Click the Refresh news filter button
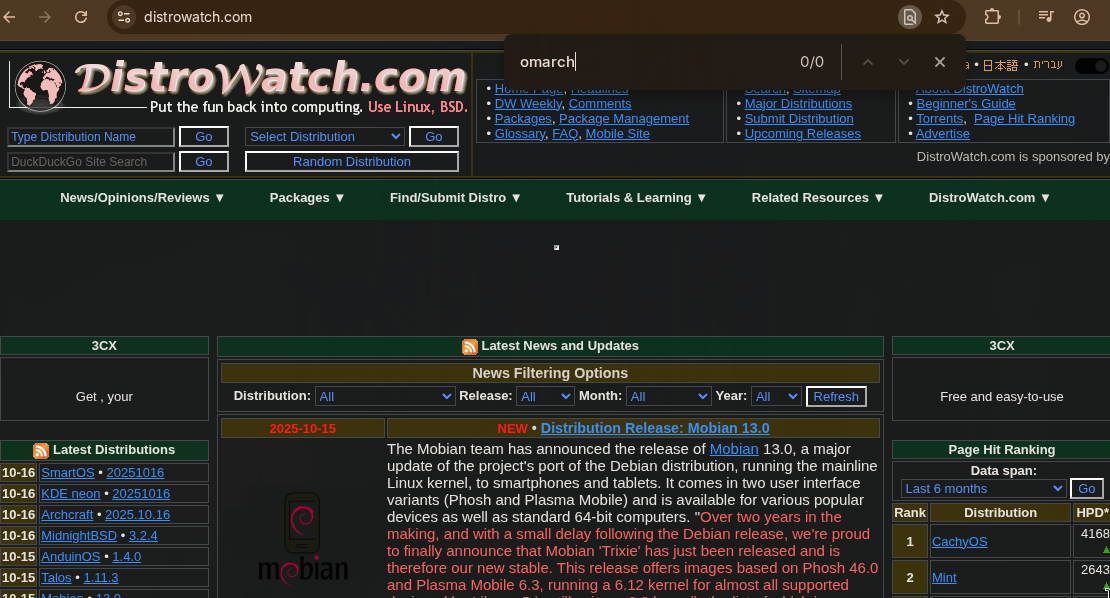Viewport: 1110px width, 598px height. coord(836,396)
